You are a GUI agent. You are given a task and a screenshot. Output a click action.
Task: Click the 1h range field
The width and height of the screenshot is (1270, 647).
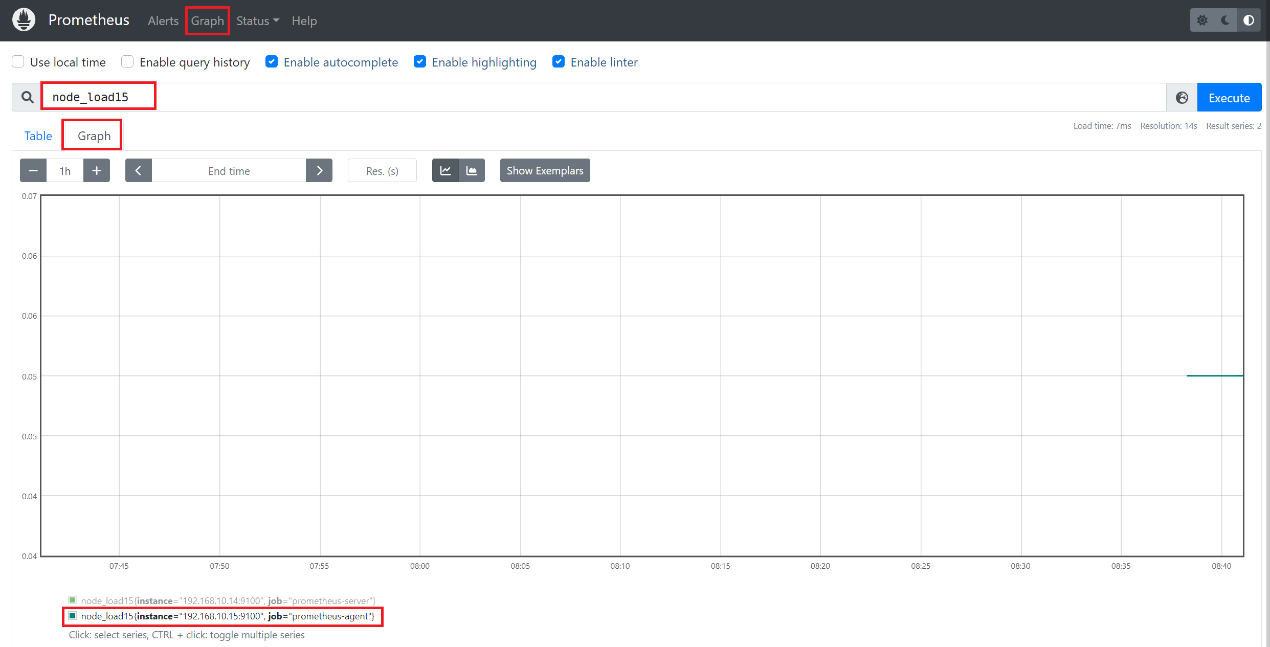tap(65, 171)
